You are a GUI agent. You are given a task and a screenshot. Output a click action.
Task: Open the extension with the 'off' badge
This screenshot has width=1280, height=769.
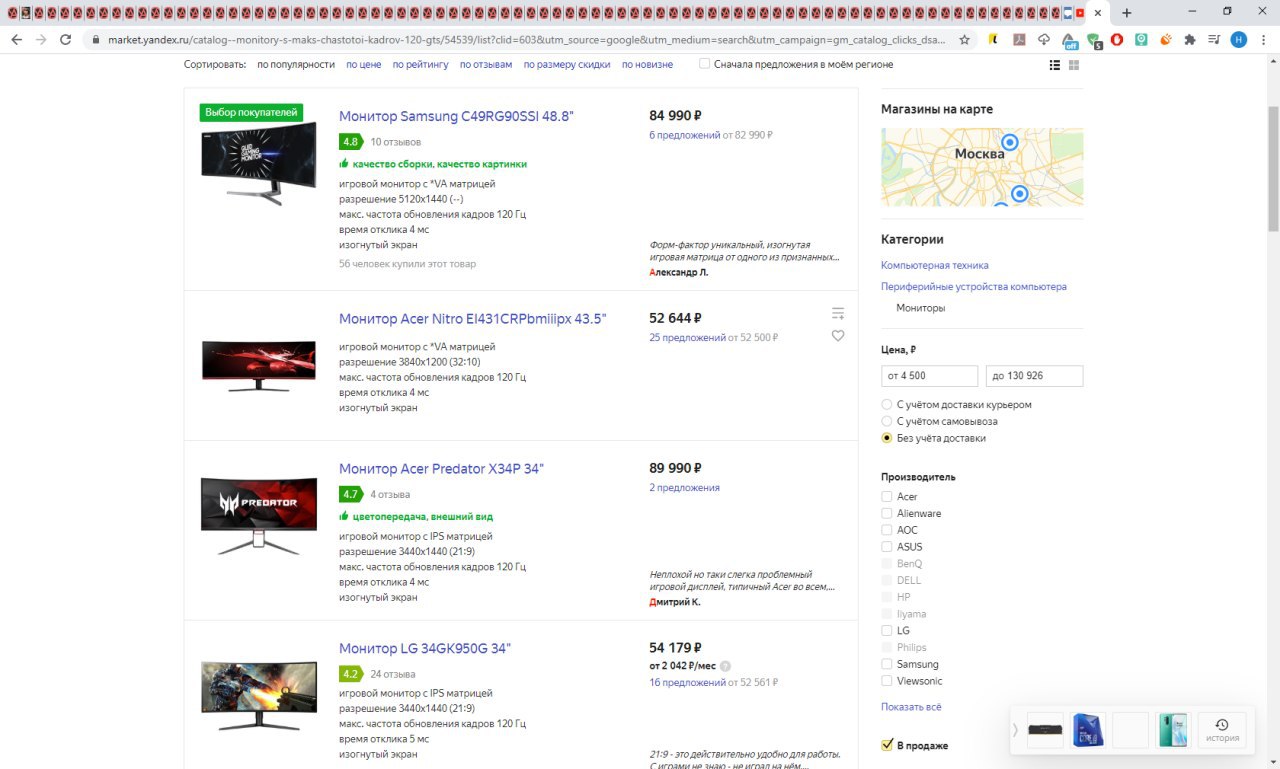tap(1069, 40)
